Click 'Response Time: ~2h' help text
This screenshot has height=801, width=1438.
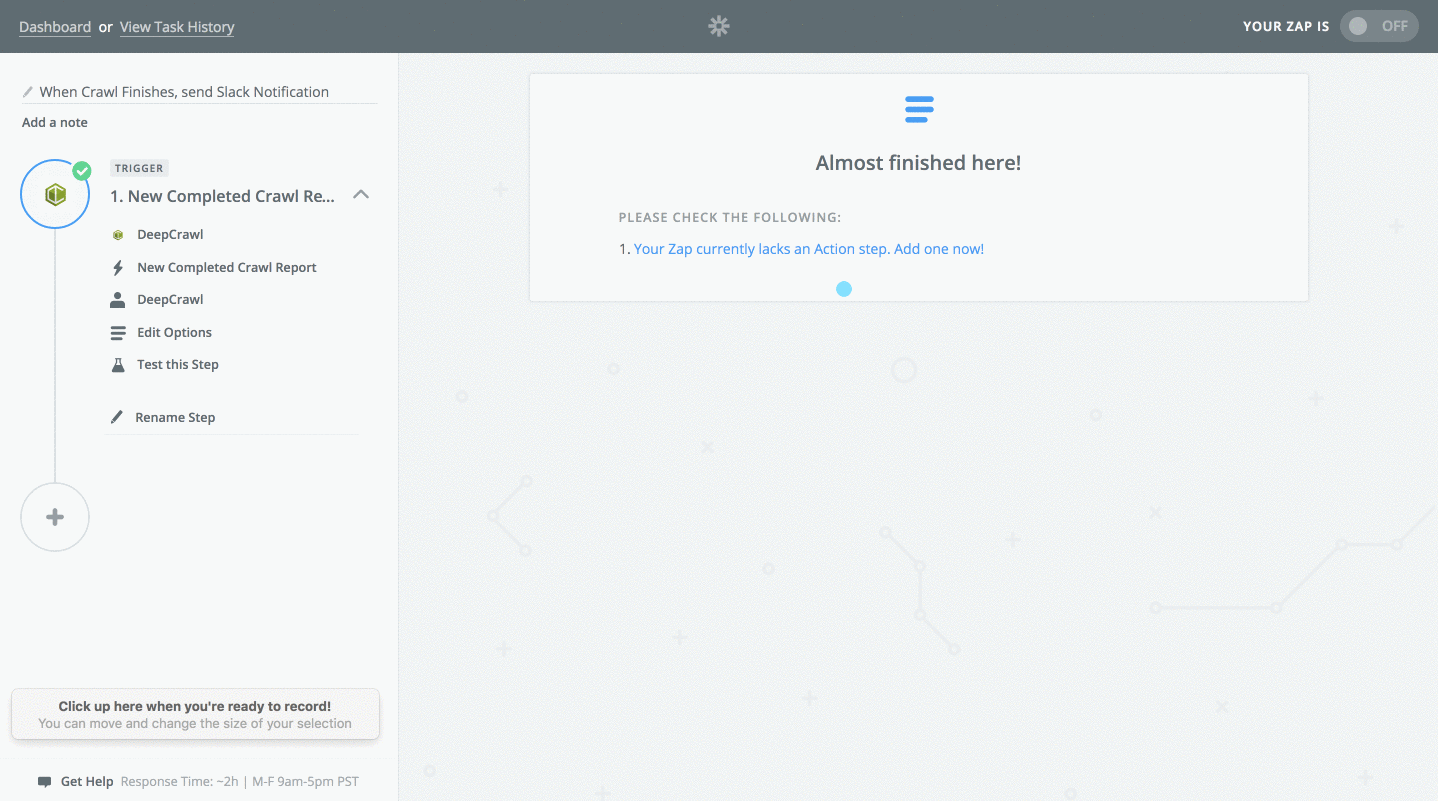click(180, 782)
